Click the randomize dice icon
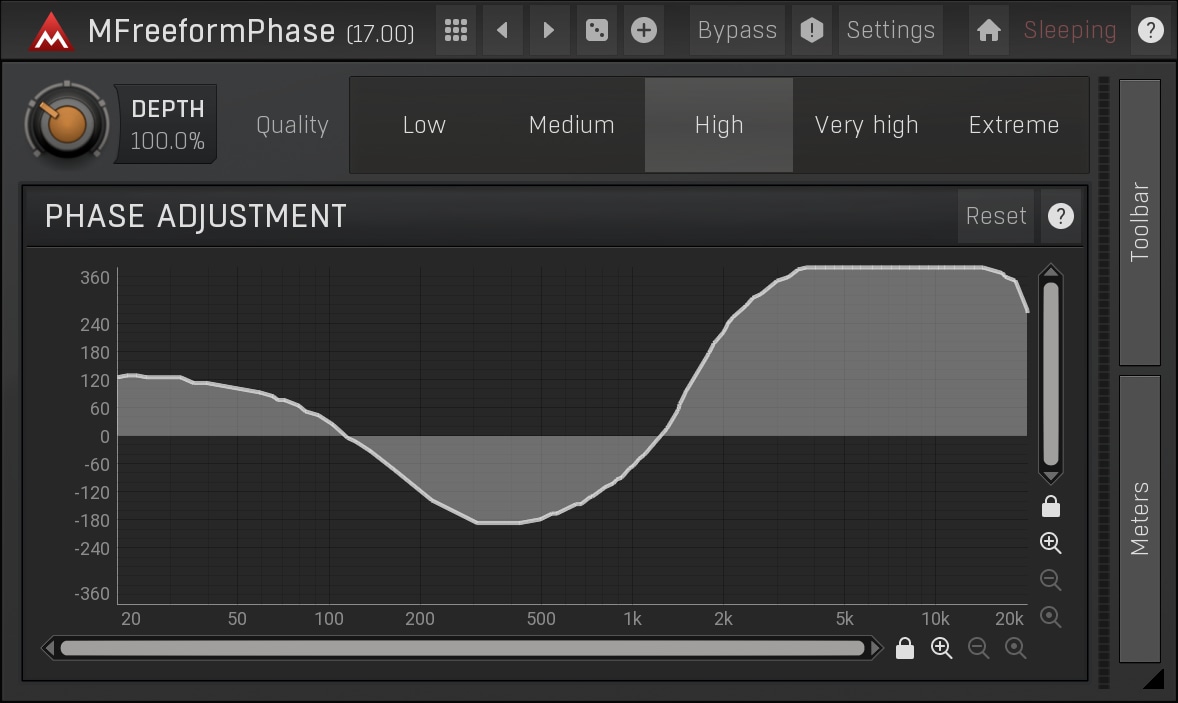The image size is (1178, 703). (597, 31)
